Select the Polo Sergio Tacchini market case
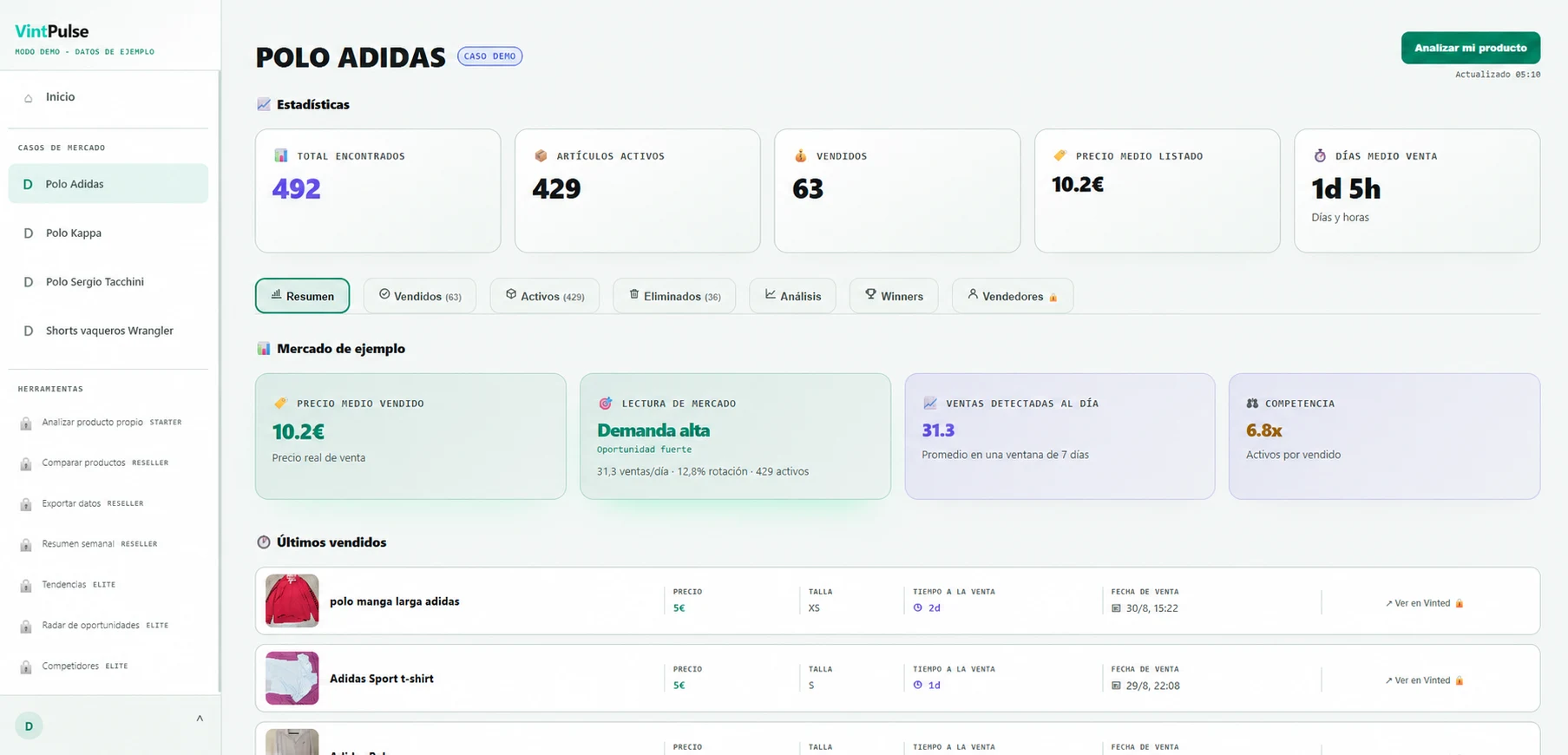Screen dimensions: 1568x755 (x=108, y=282)
